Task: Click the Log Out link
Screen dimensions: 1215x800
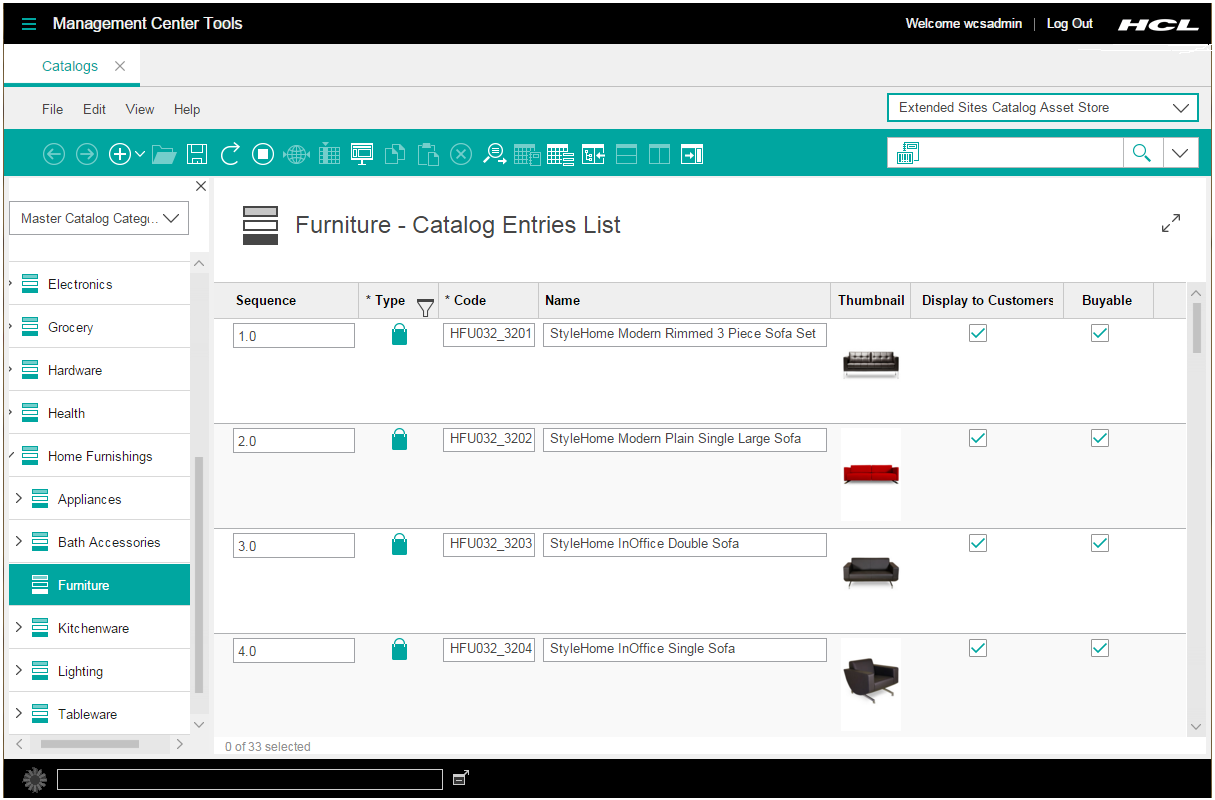Action: pyautogui.click(x=1069, y=24)
